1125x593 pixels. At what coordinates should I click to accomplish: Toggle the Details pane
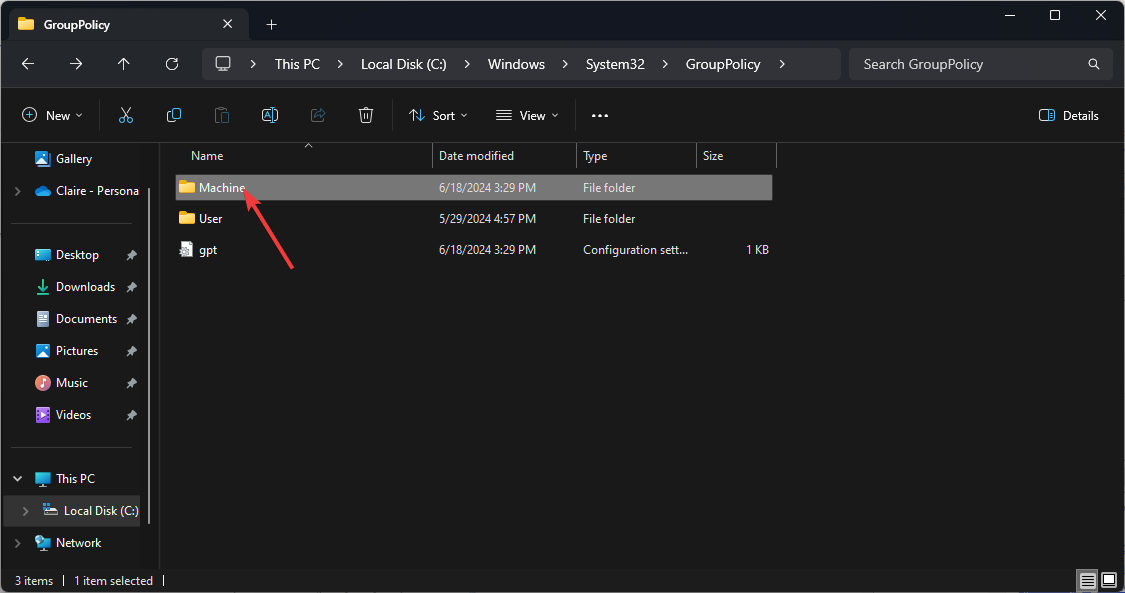[x=1069, y=116]
